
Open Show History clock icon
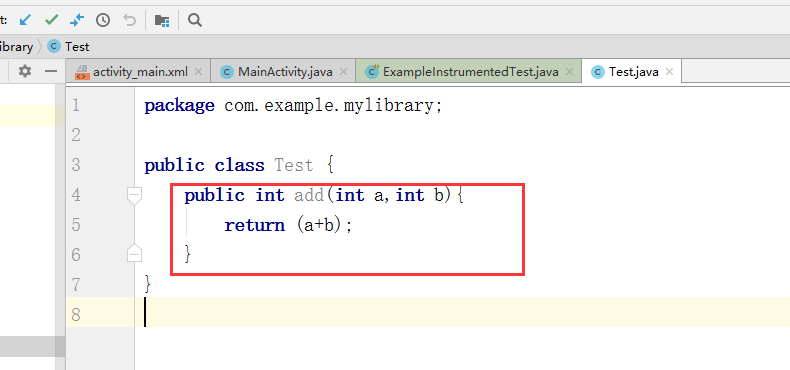pos(103,20)
